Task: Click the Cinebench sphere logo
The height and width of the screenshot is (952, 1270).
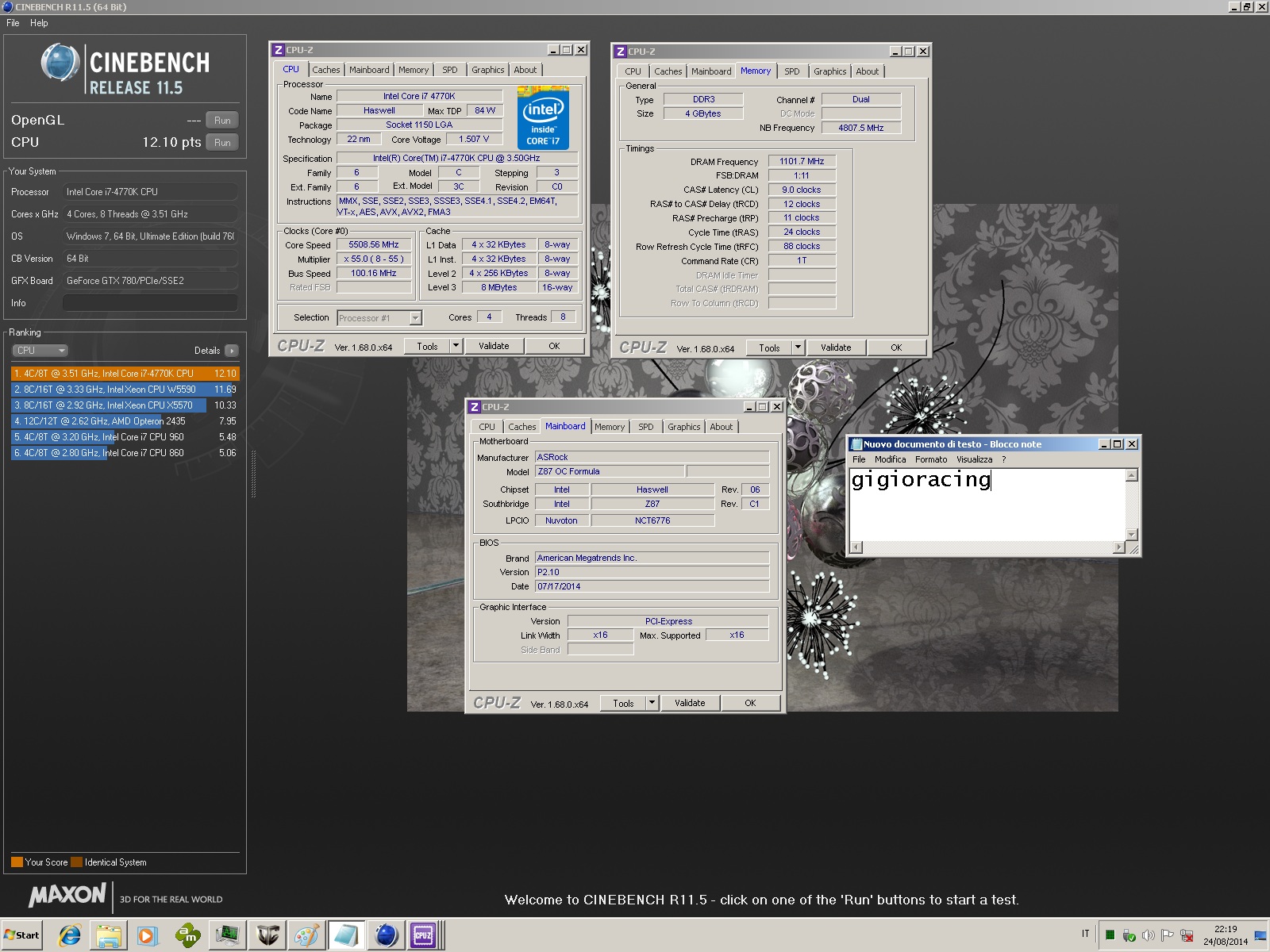Action: [x=60, y=63]
